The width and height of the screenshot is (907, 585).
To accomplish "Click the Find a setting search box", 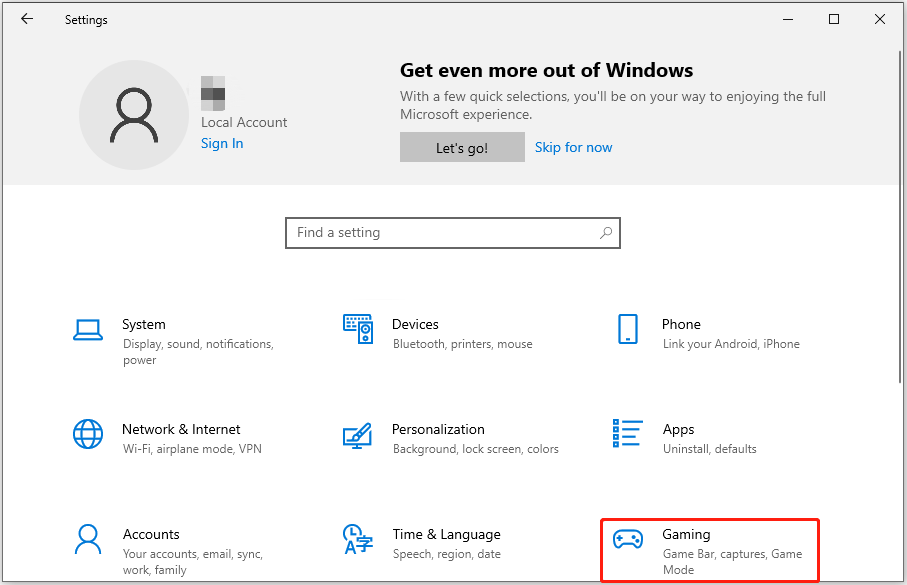I will pos(440,233).
